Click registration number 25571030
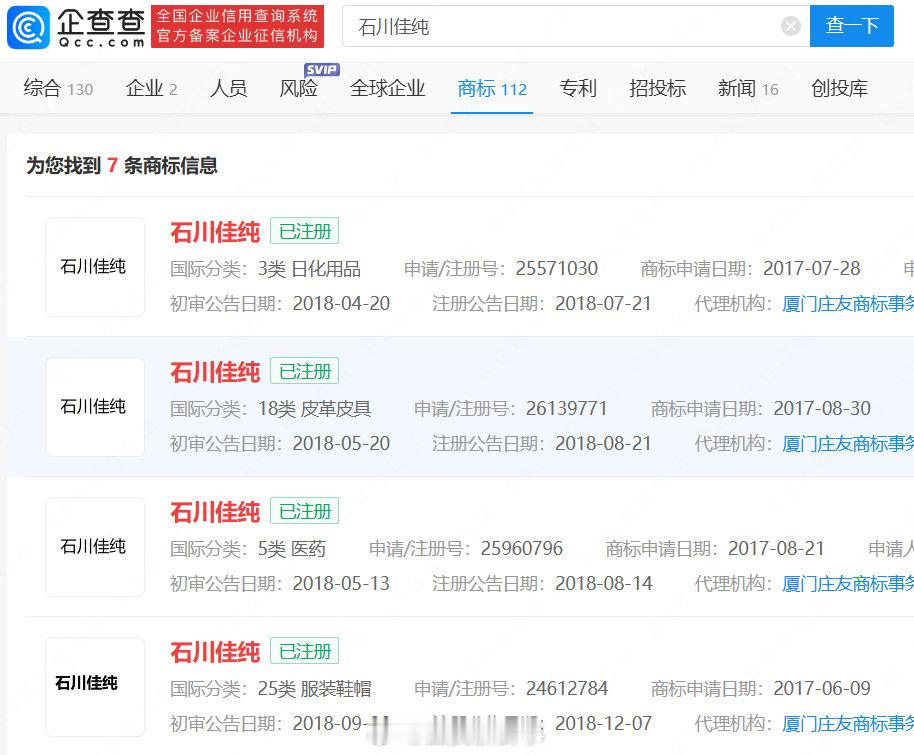The height and width of the screenshot is (755, 914). [x=557, y=268]
